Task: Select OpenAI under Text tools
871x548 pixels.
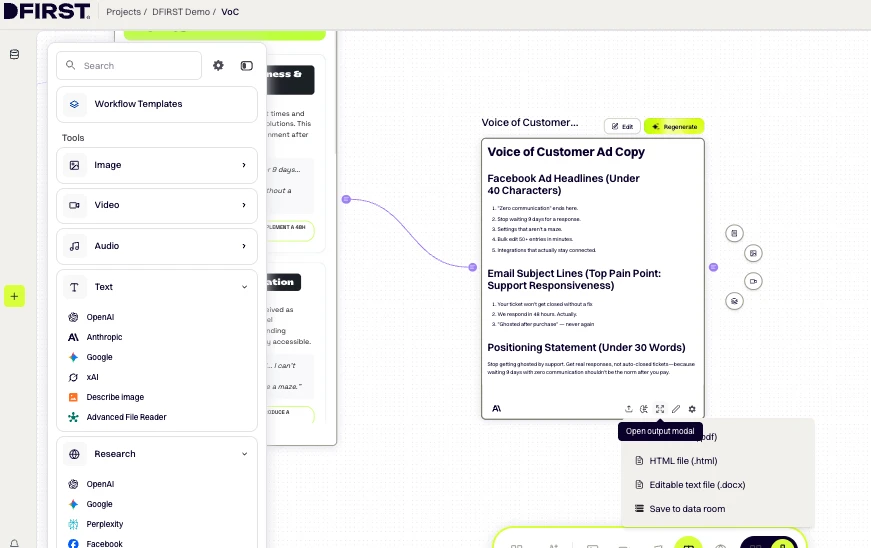Action: pos(100,317)
